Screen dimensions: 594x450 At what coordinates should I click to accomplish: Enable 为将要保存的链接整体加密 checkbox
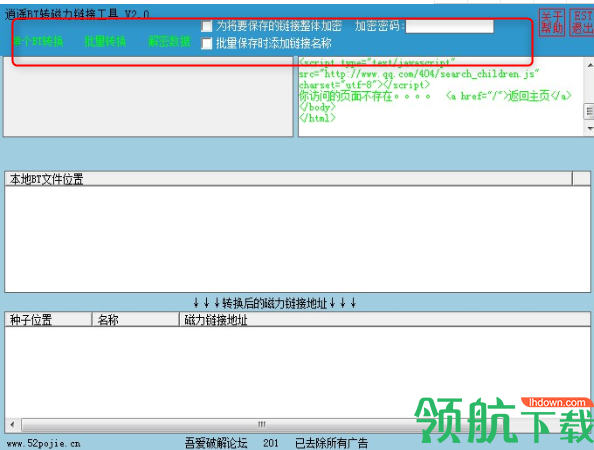[x=207, y=26]
